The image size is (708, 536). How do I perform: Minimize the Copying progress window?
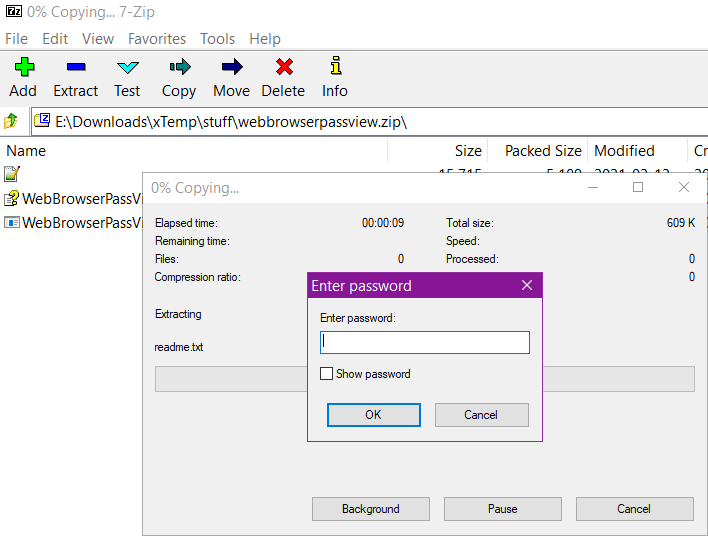pos(593,187)
